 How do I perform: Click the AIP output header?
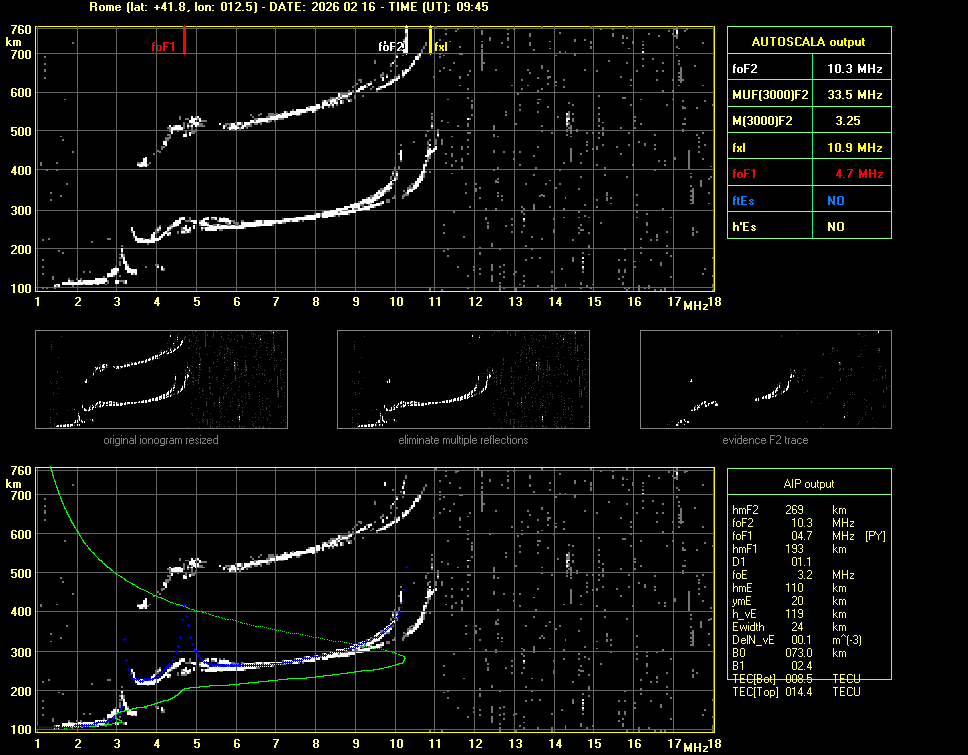coord(808,483)
